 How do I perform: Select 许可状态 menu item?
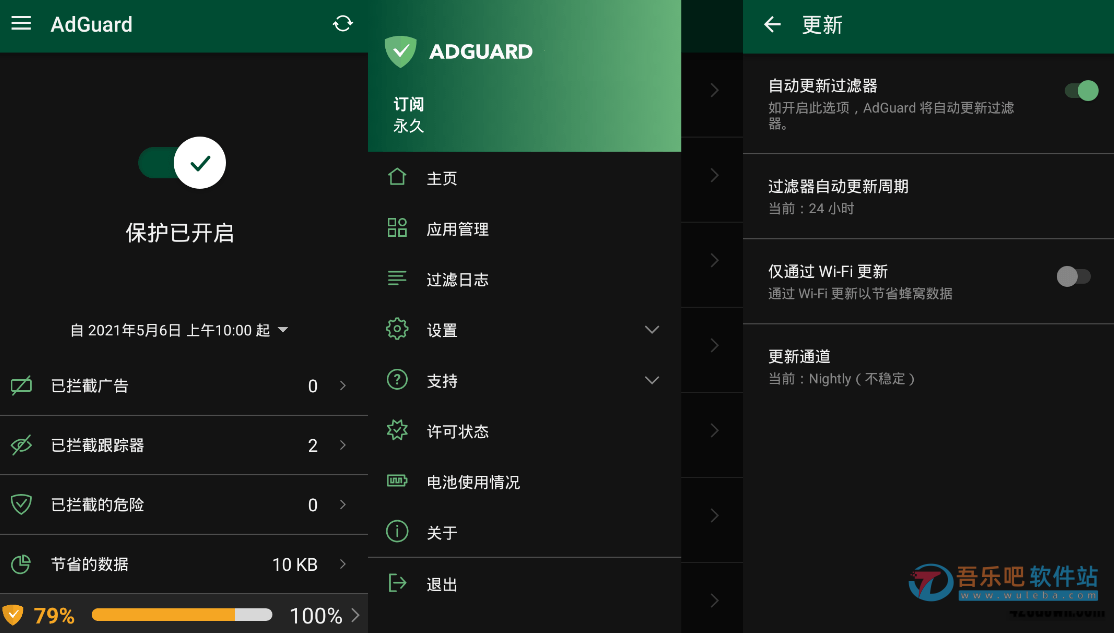tap(524, 431)
